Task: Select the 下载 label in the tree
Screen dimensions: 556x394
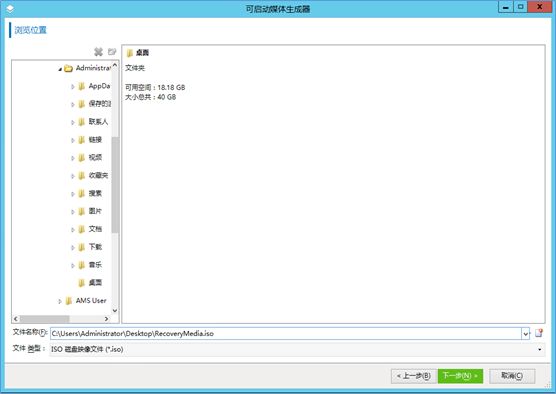Action: tap(95, 247)
